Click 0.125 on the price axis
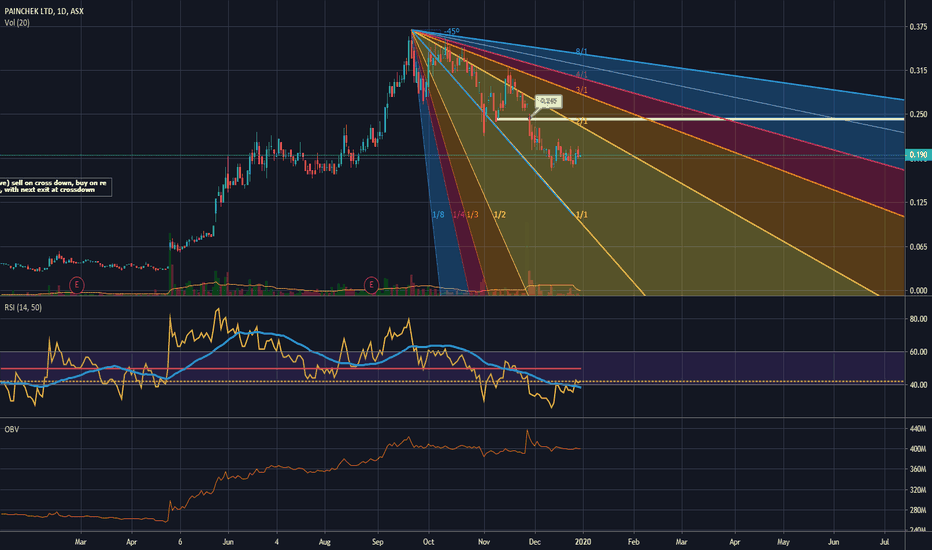This screenshot has height=550, width=932. pyautogui.click(x=918, y=203)
